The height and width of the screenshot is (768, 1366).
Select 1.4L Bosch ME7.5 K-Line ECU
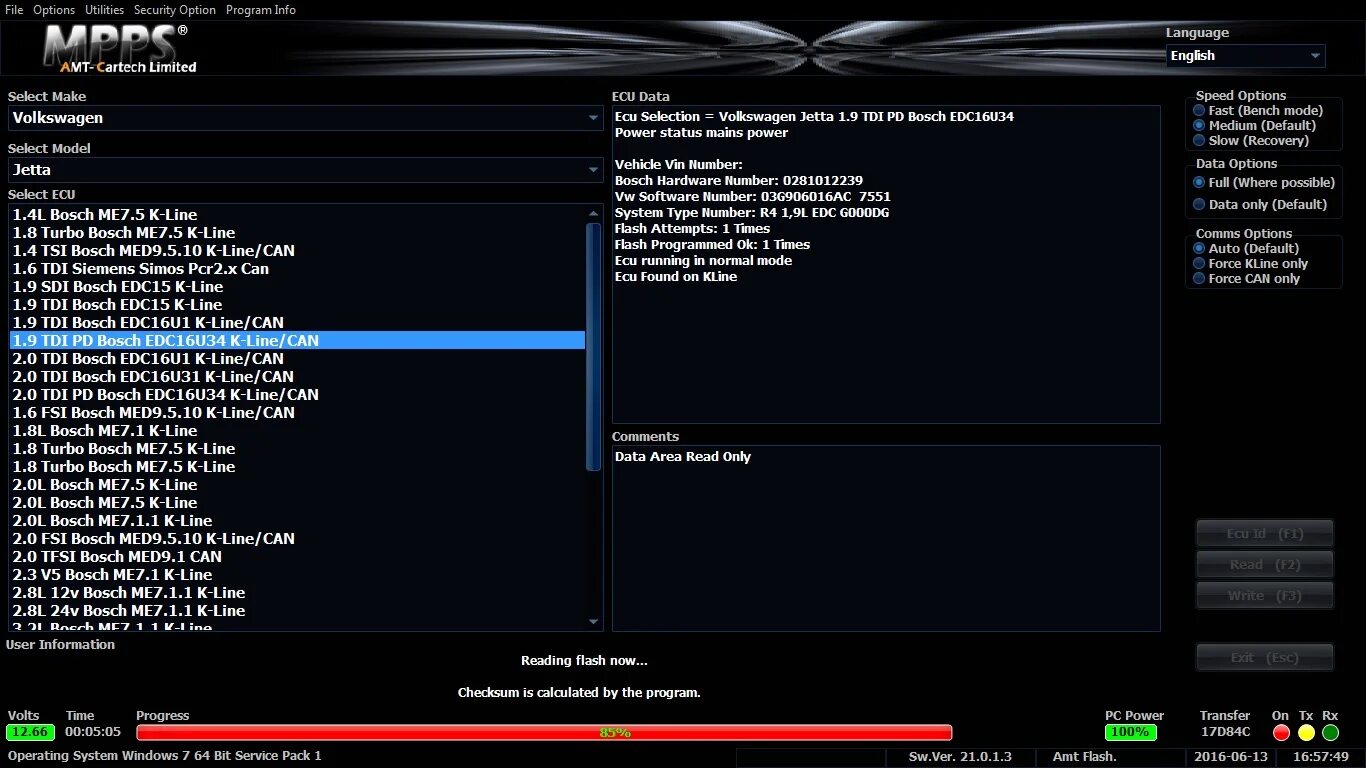tap(297, 215)
